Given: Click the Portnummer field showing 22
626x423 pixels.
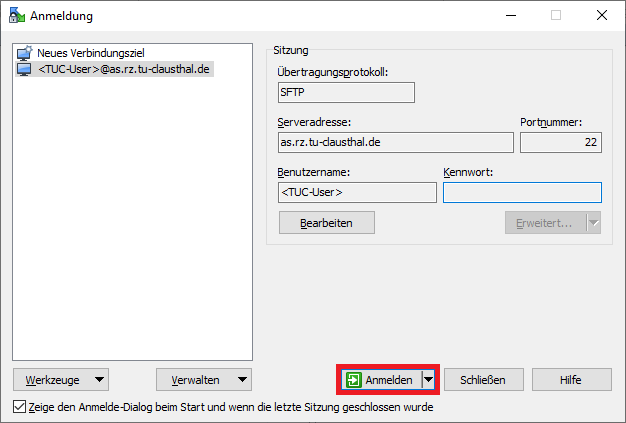Looking at the screenshot, I should tap(560, 142).
